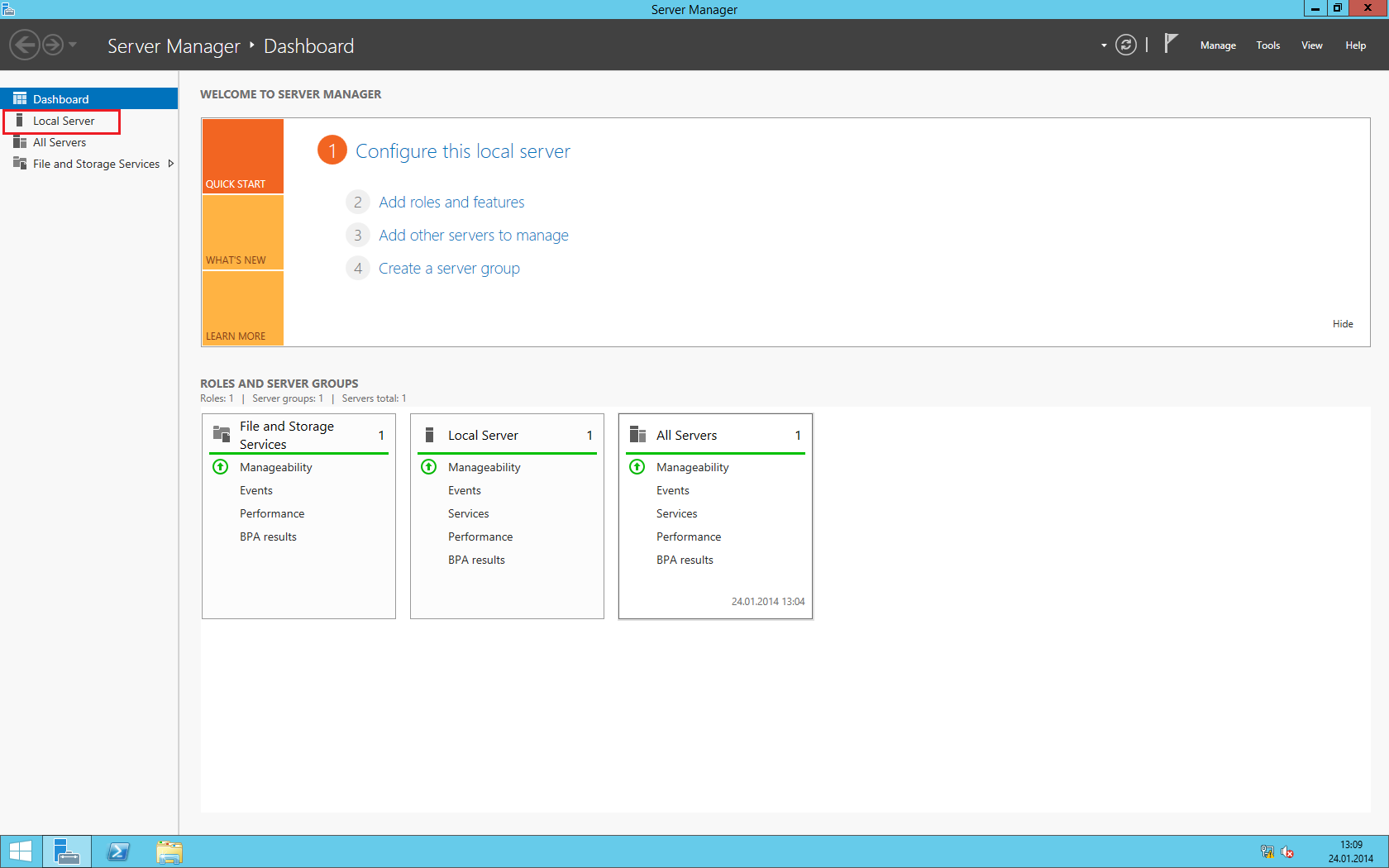Viewport: 1389px width, 868px height.
Task: Open Manageability in All Servers tile
Action: click(692, 467)
